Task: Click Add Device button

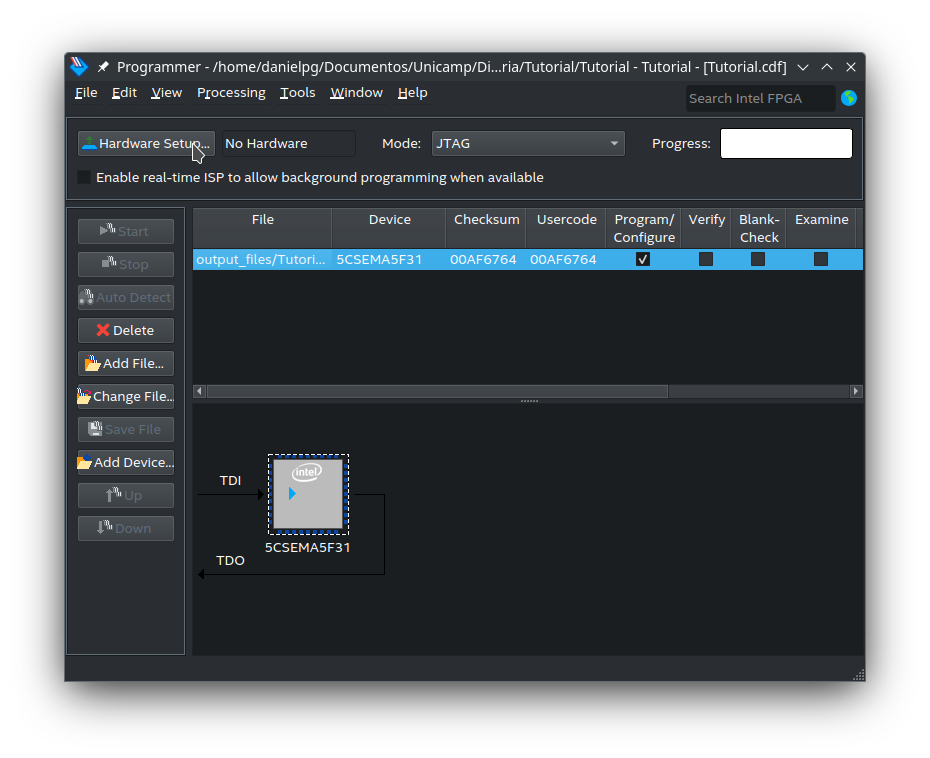Action: click(126, 463)
